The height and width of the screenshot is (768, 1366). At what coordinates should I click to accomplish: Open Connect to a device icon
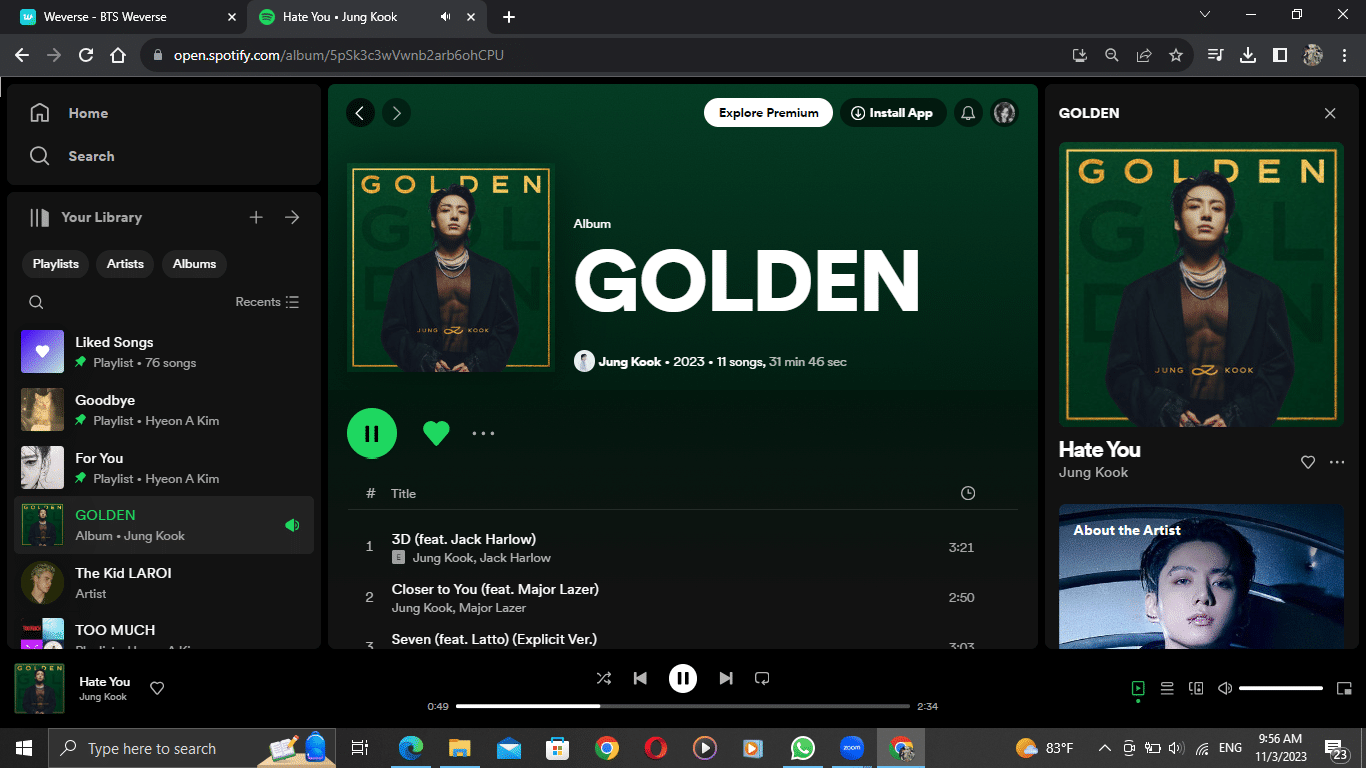pos(1195,688)
